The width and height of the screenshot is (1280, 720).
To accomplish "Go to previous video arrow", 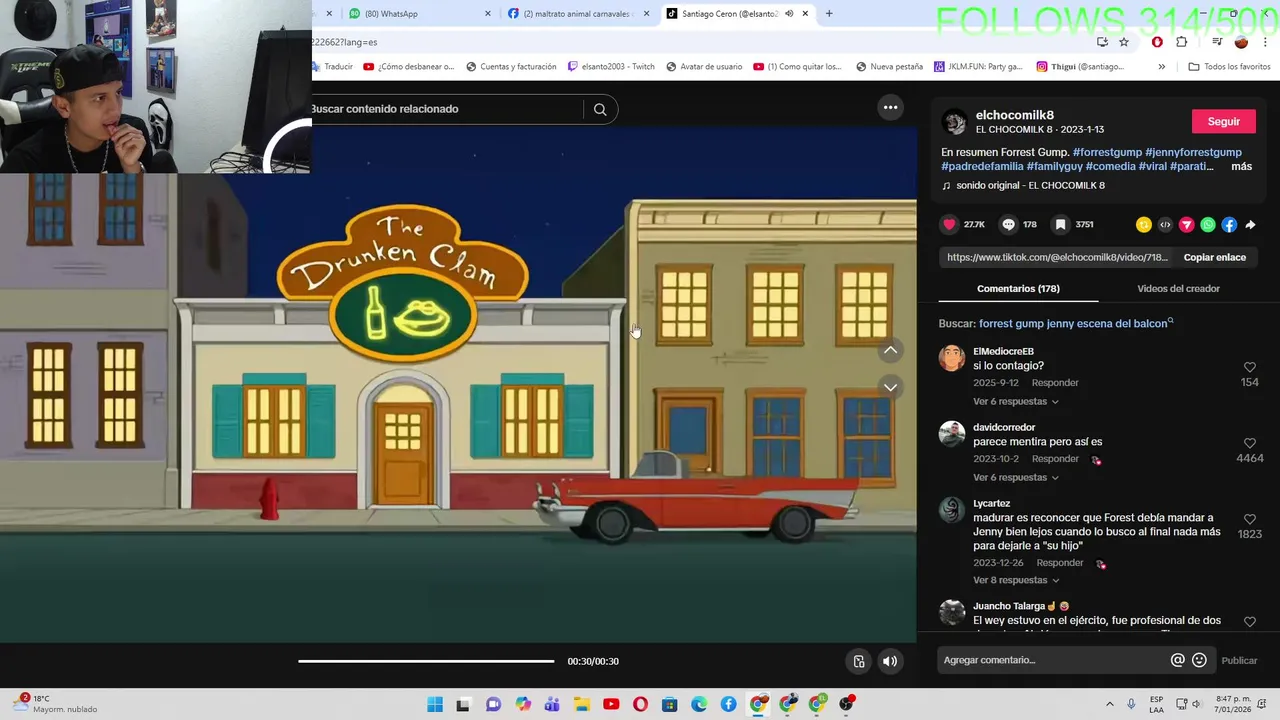I will pos(890,350).
